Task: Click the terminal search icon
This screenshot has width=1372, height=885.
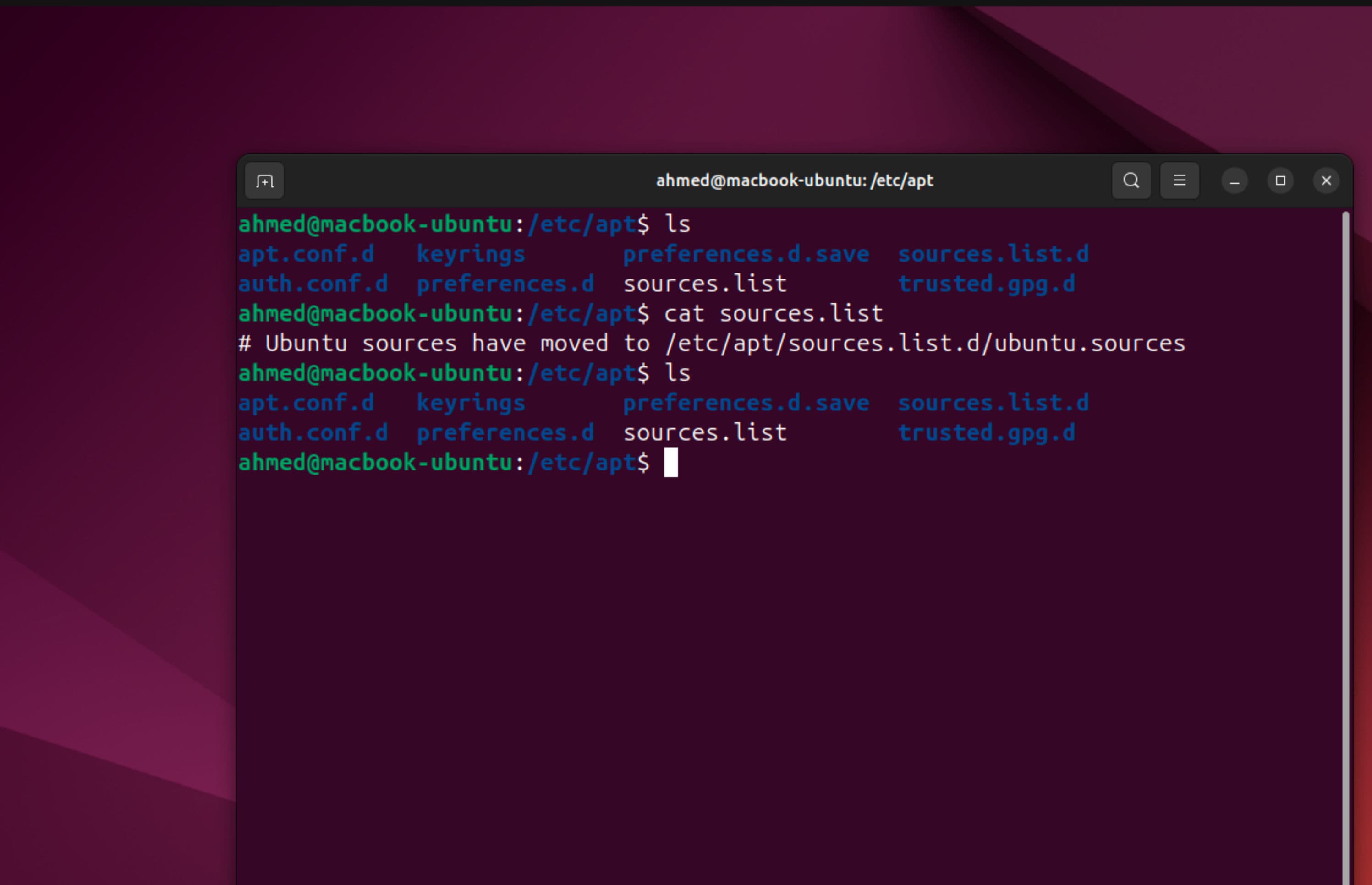Action: tap(1131, 180)
